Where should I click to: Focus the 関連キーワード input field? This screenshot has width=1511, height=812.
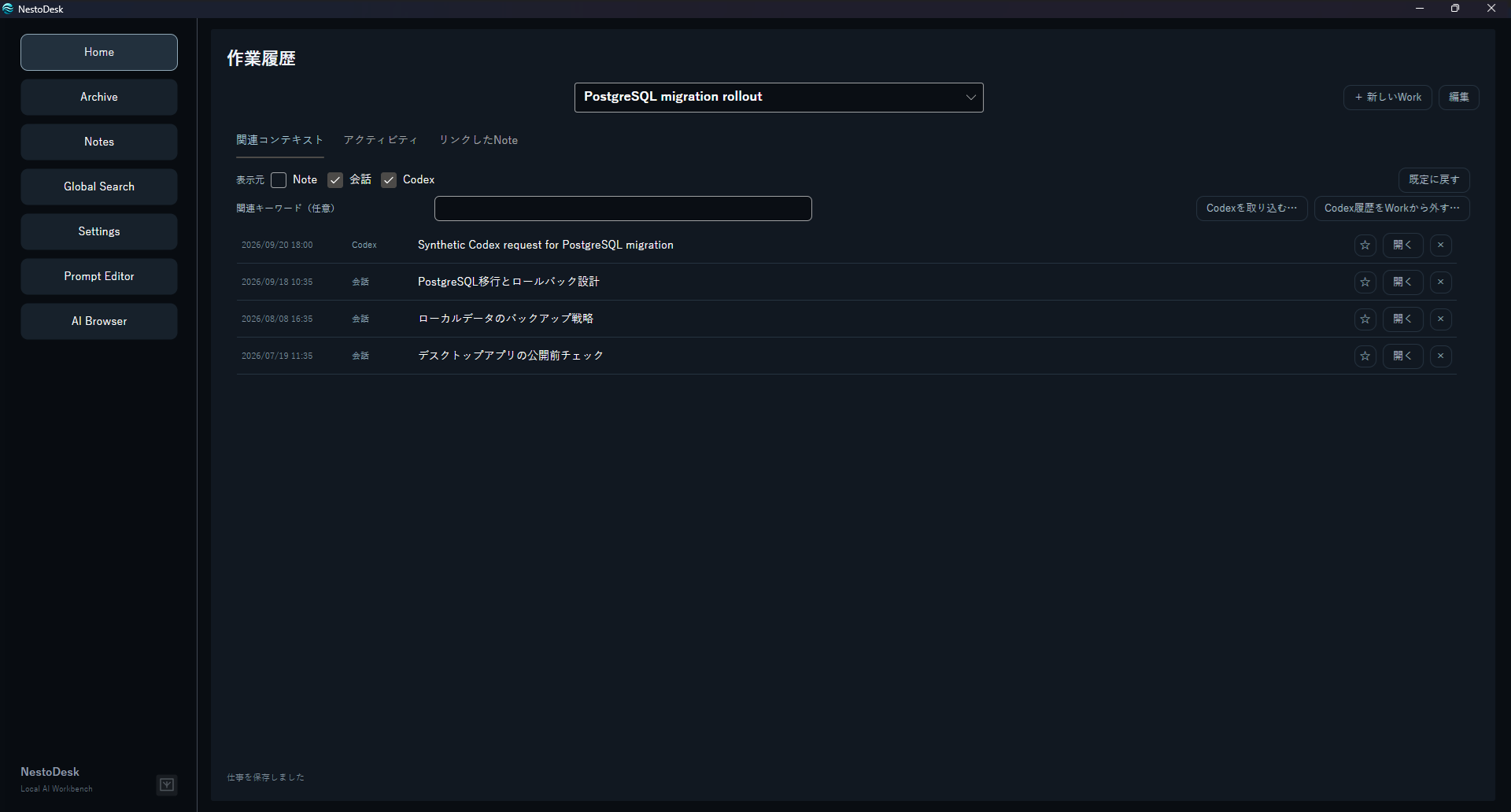623,209
